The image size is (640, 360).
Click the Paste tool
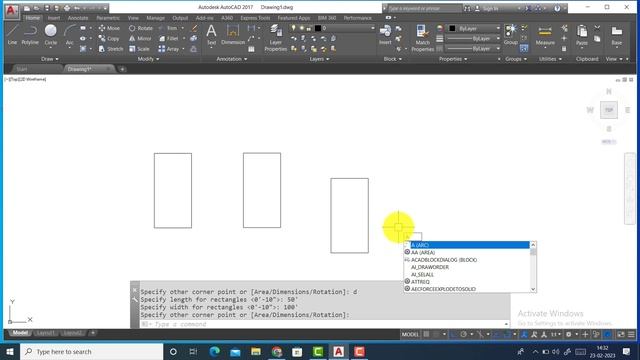(582, 35)
